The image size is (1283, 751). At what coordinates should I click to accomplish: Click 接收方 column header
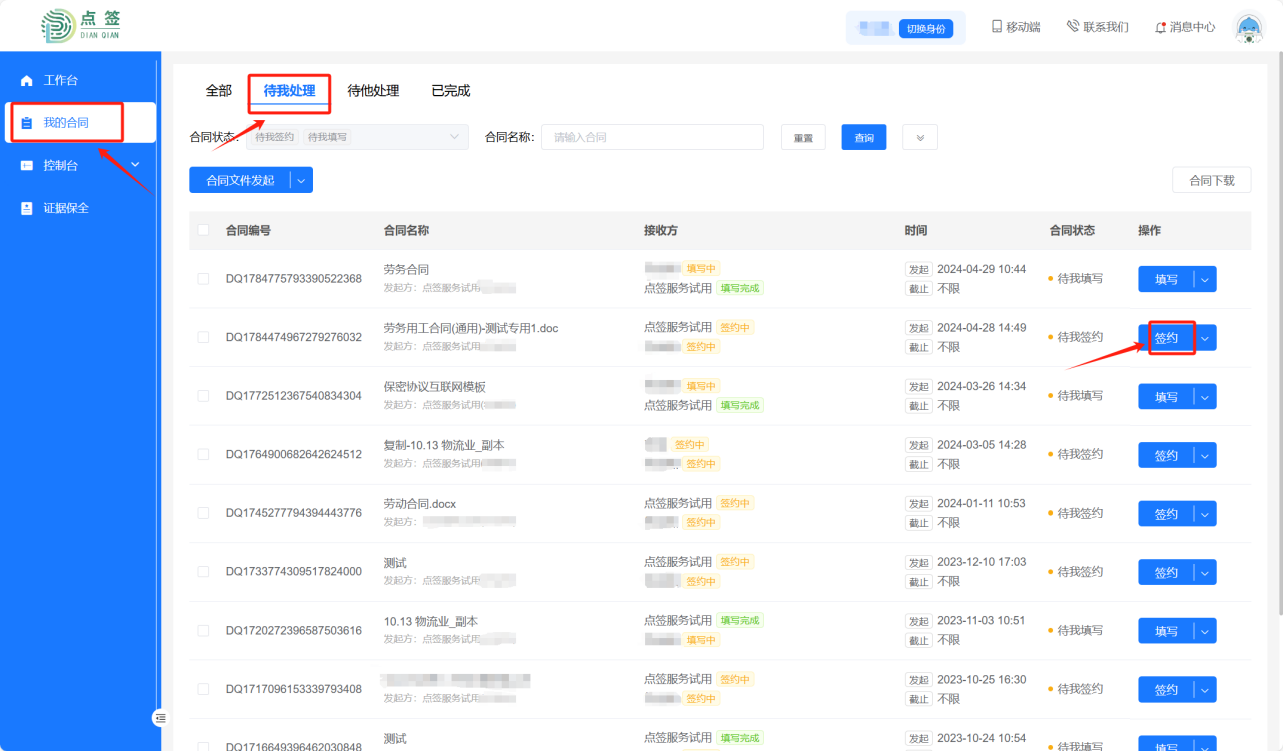(x=661, y=230)
